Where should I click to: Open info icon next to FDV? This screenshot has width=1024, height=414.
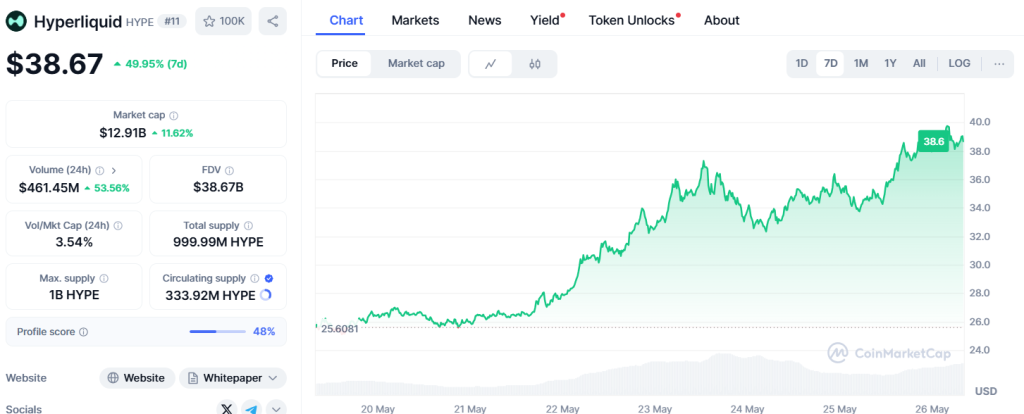[x=229, y=170]
